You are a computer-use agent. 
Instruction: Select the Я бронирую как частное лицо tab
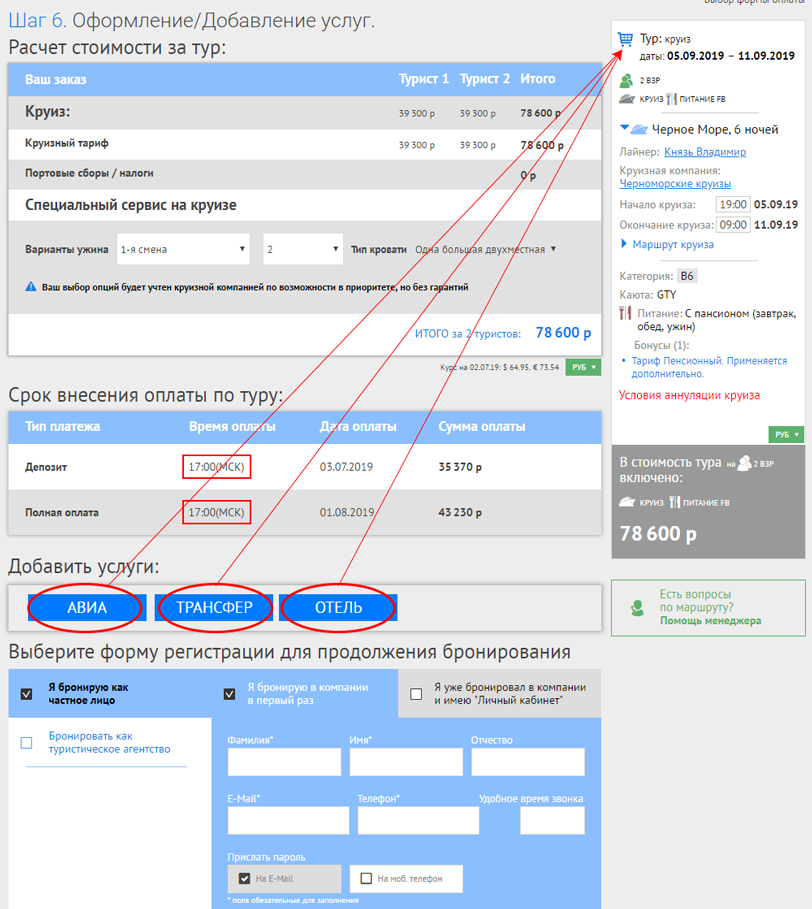27,693
